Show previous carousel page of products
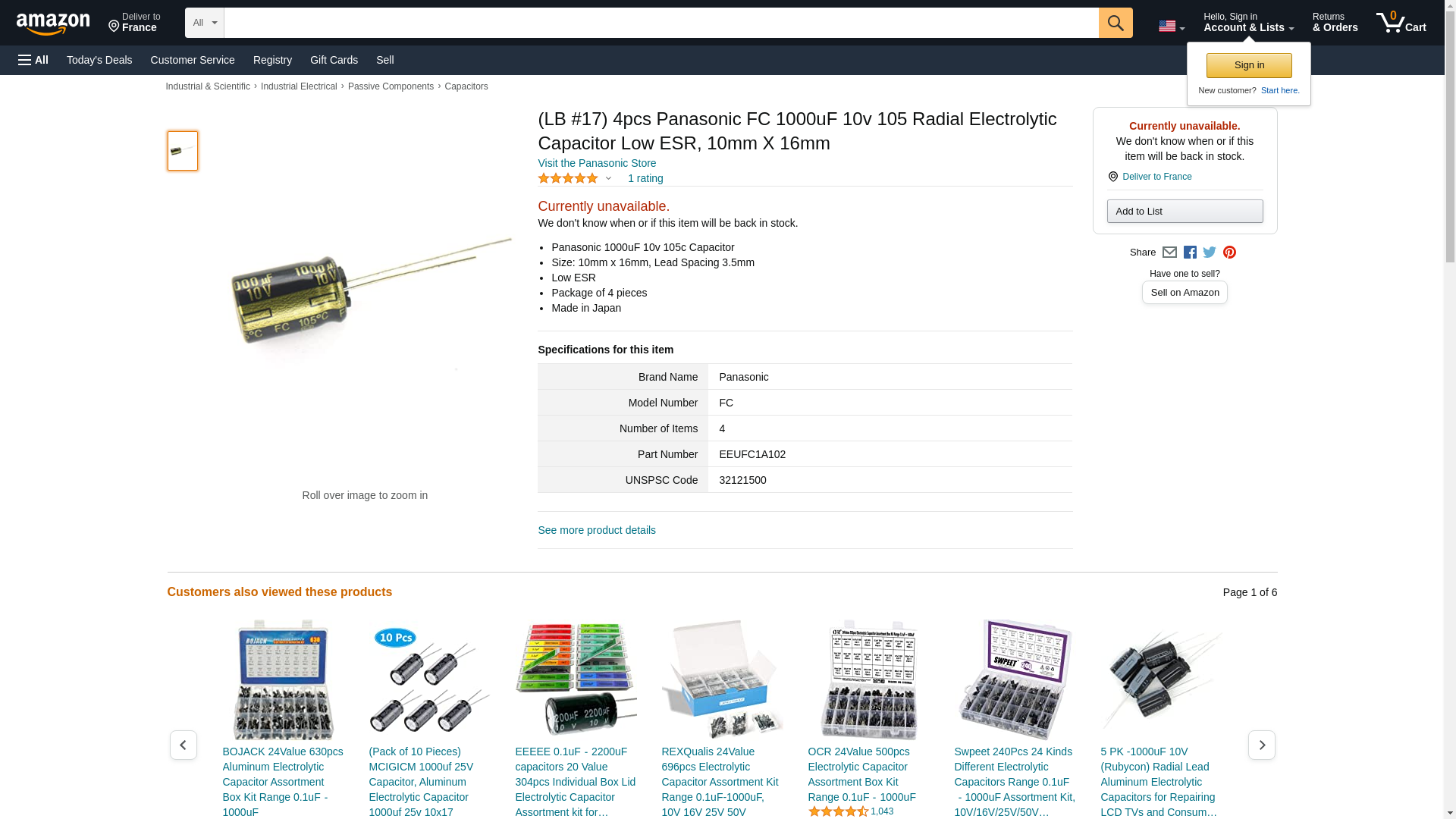 (183, 745)
